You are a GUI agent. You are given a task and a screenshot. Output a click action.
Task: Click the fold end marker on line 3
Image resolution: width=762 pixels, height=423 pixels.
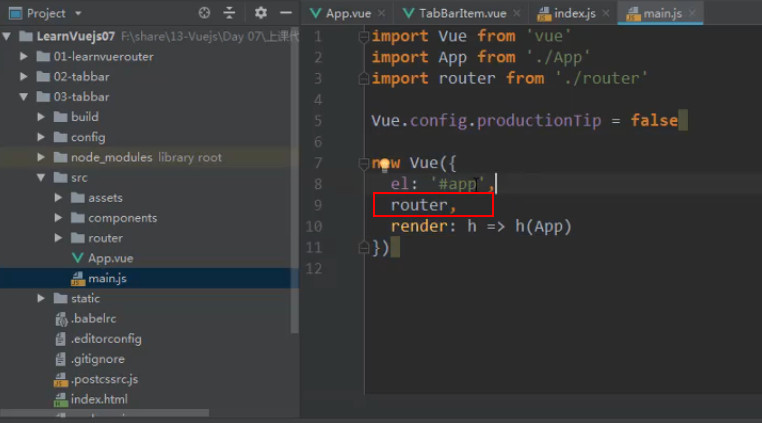(363, 78)
